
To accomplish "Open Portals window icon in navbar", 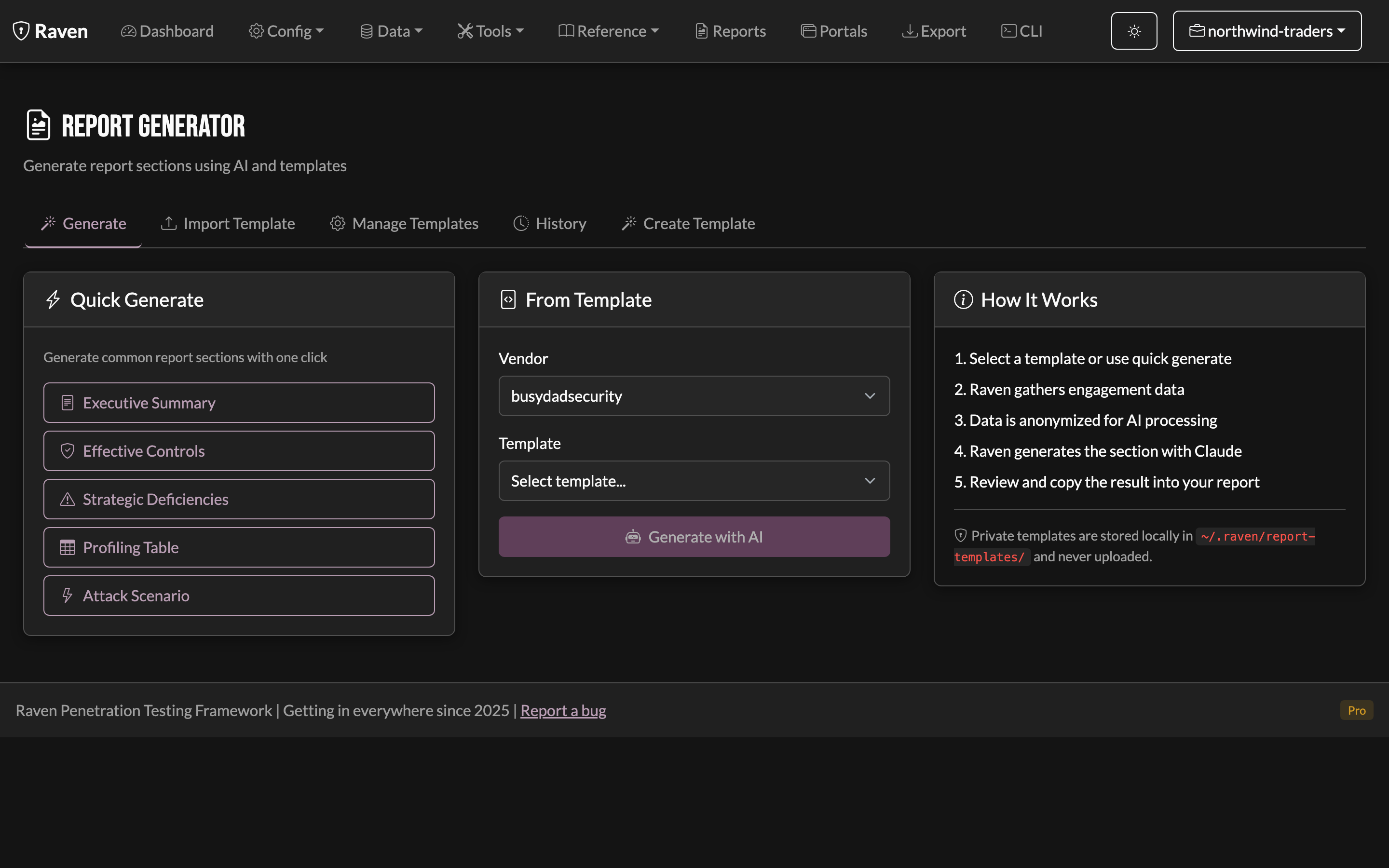I will pos(808,31).
